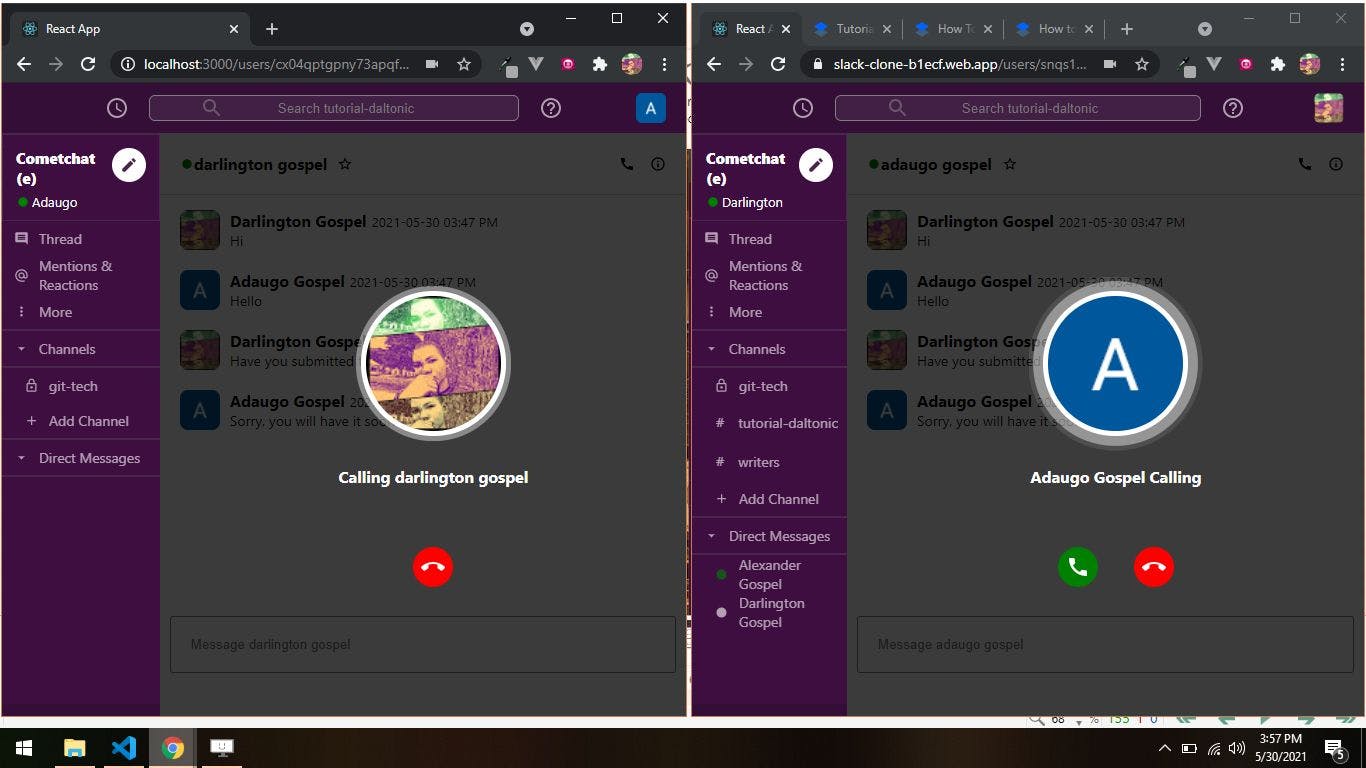The height and width of the screenshot is (768, 1366).
Task: Open the compose pencil icon beside Cometchat
Action: click(x=129, y=164)
